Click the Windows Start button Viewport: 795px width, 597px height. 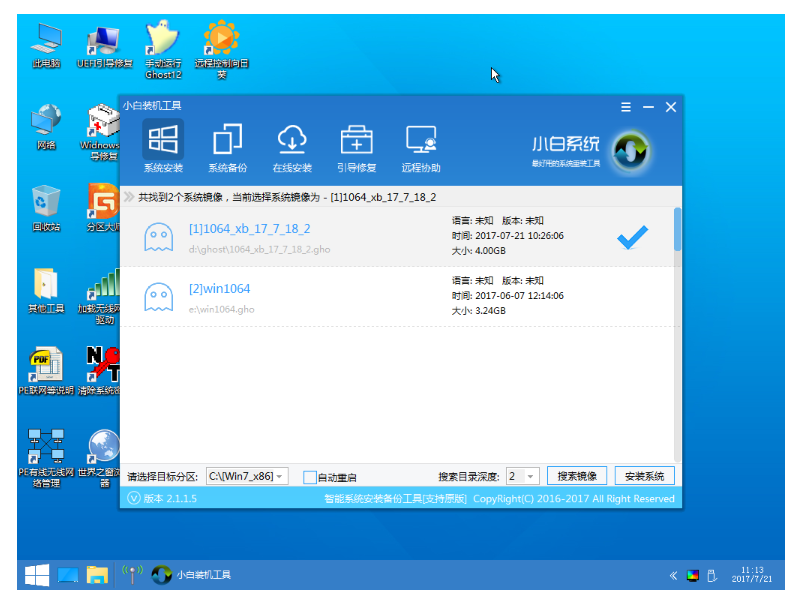tap(37, 575)
